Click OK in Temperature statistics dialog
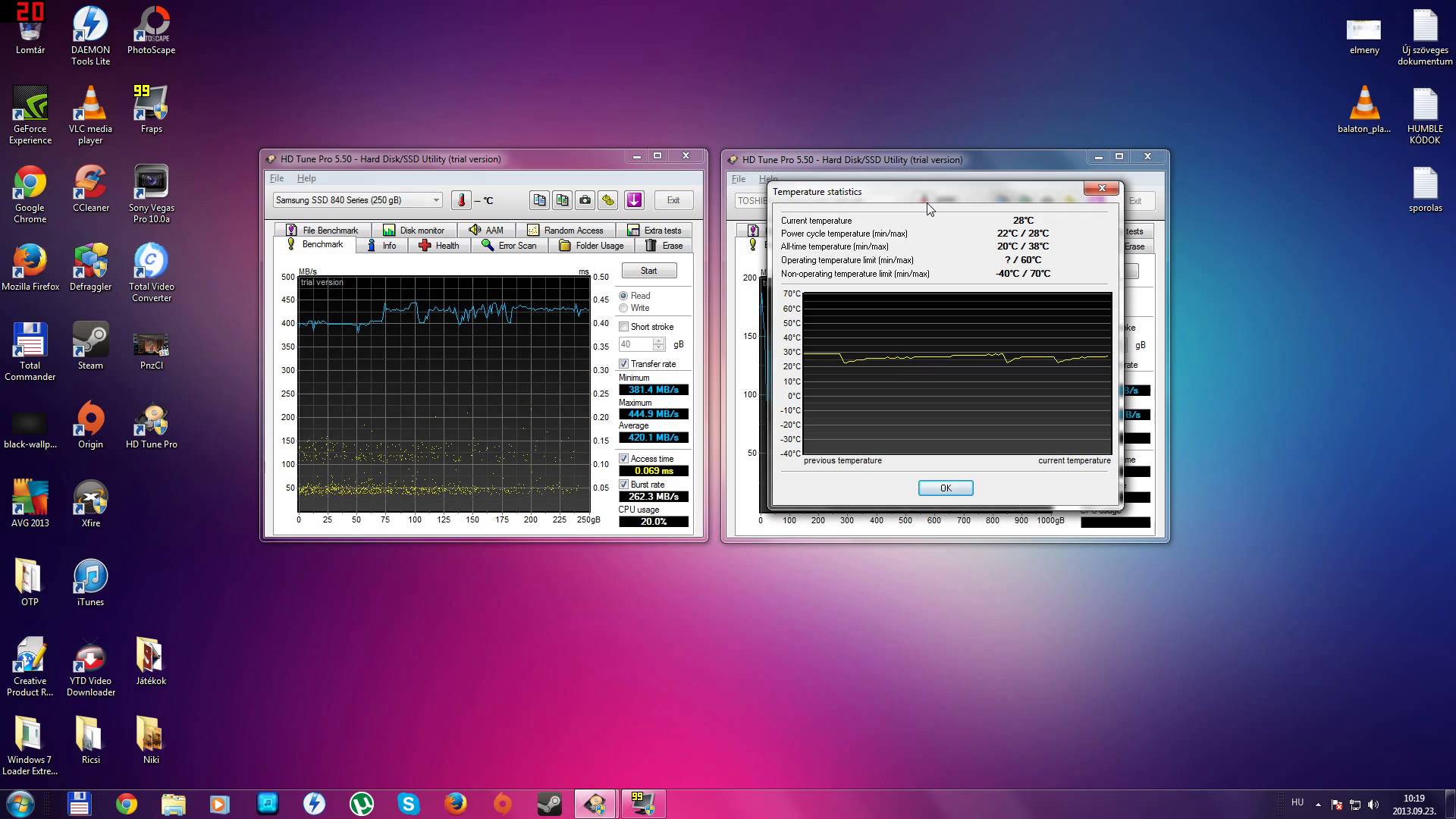1456x819 pixels. (946, 488)
